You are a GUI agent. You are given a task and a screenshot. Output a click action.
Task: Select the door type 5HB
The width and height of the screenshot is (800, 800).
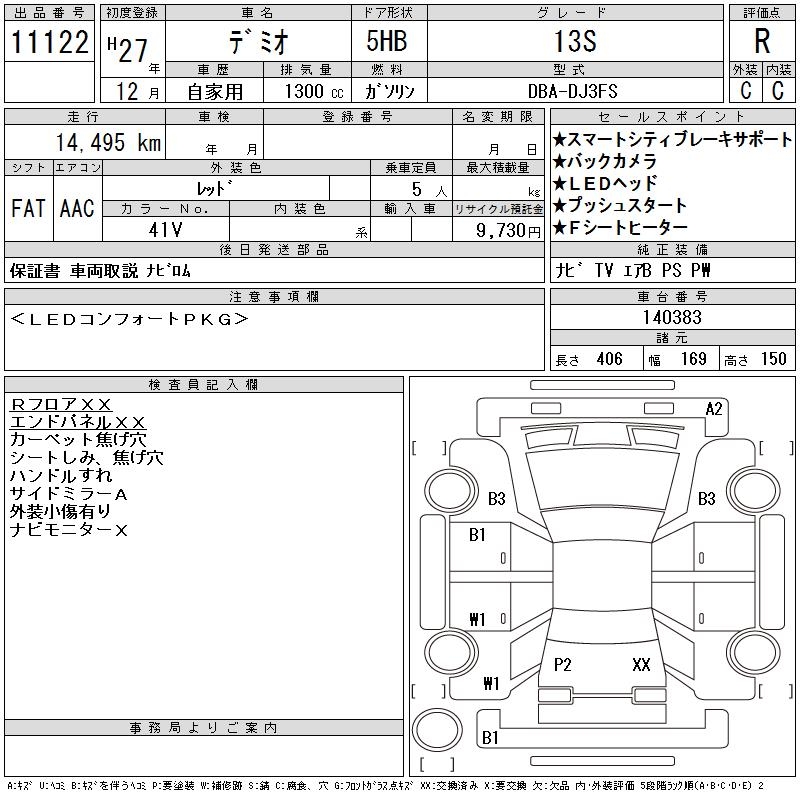click(x=387, y=41)
